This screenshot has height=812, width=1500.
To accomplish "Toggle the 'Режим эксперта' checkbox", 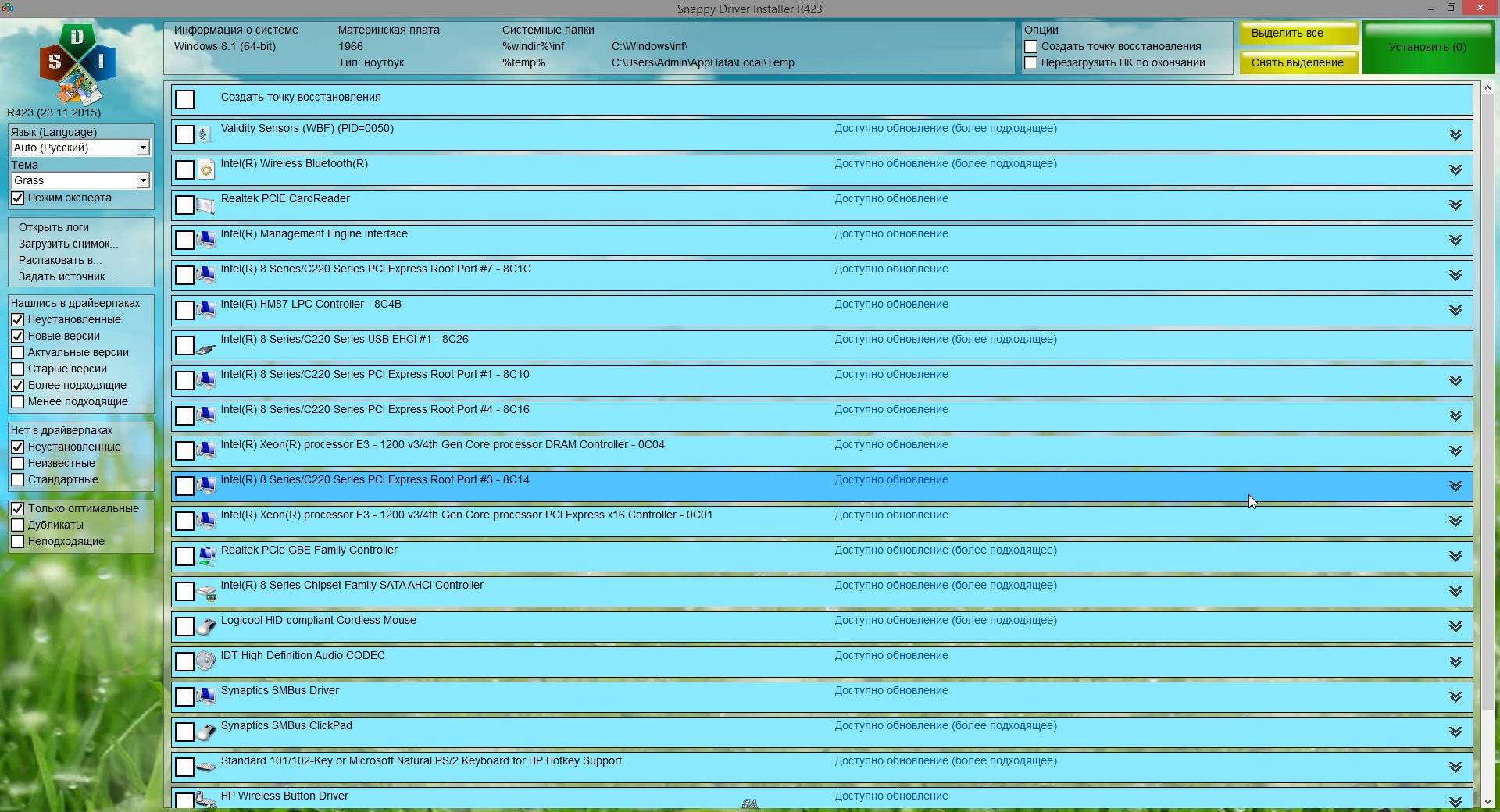I will pos(17,198).
